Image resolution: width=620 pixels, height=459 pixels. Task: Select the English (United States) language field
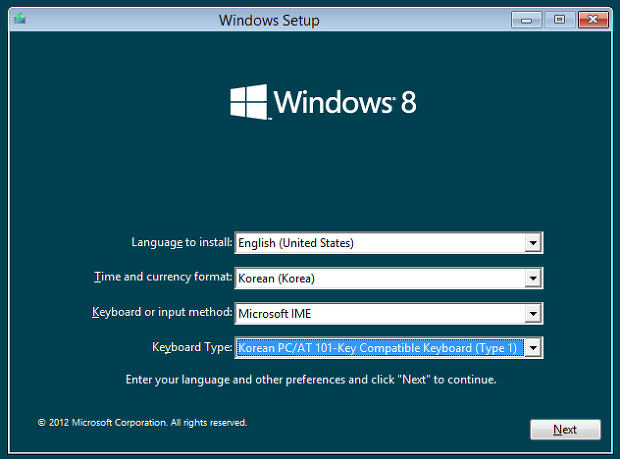click(389, 243)
